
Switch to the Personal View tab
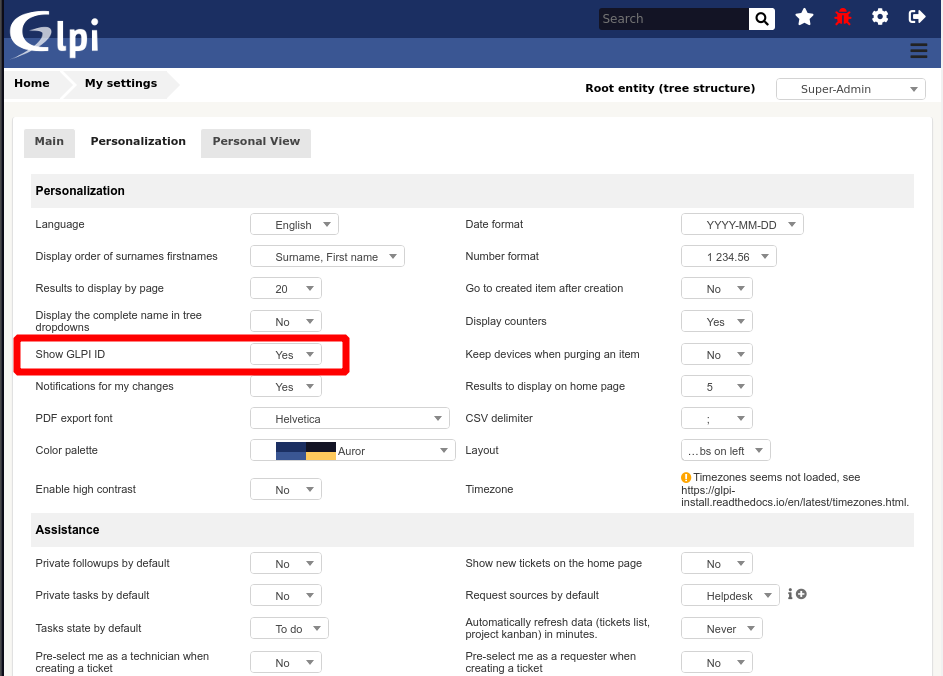click(x=255, y=142)
